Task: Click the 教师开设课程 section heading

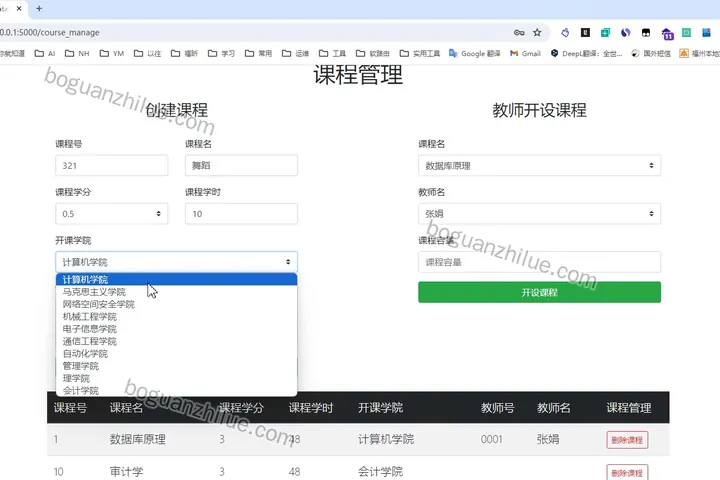Action: tap(539, 110)
